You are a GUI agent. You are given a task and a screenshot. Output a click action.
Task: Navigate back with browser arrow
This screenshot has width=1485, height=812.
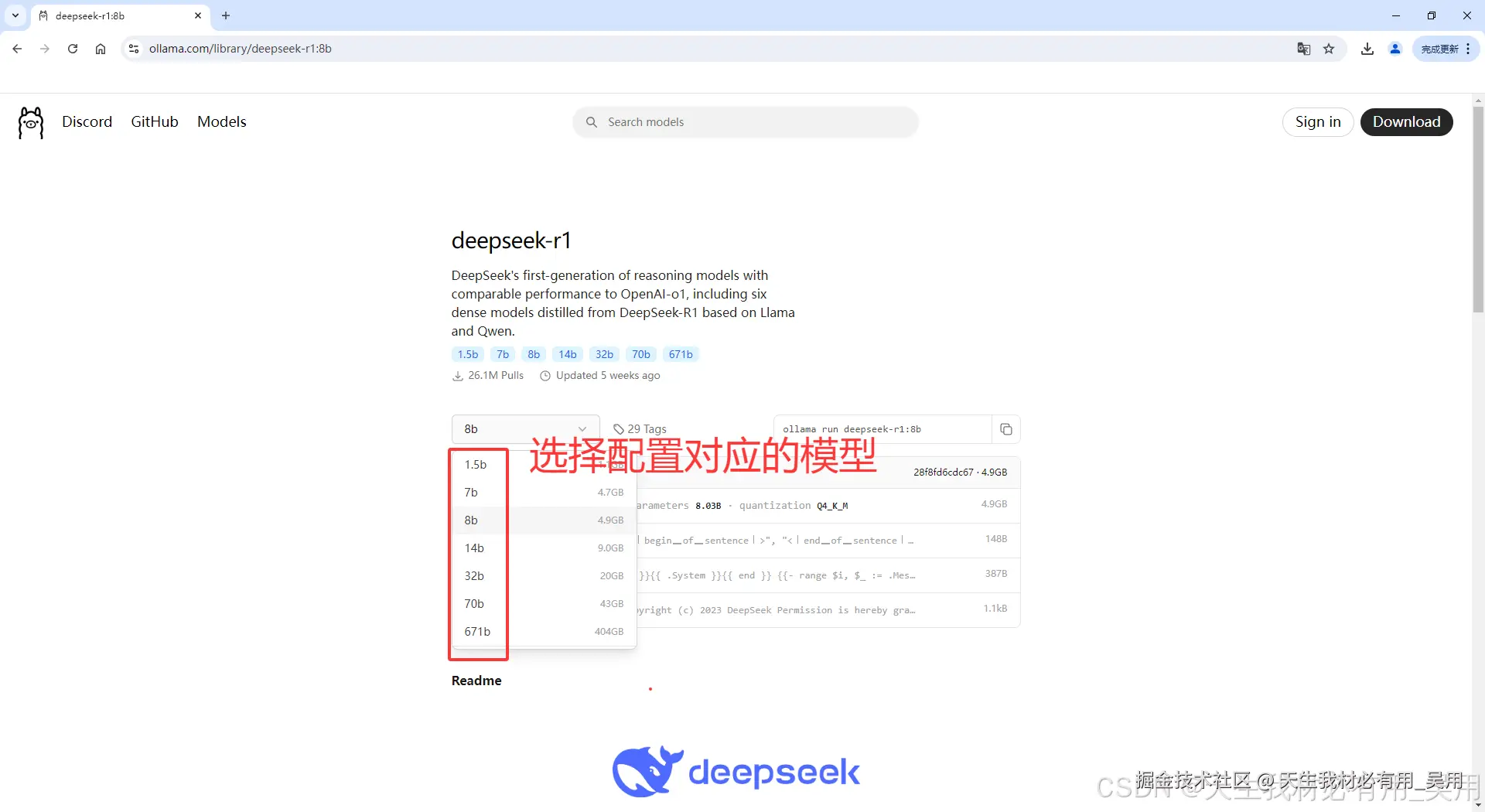tap(17, 48)
